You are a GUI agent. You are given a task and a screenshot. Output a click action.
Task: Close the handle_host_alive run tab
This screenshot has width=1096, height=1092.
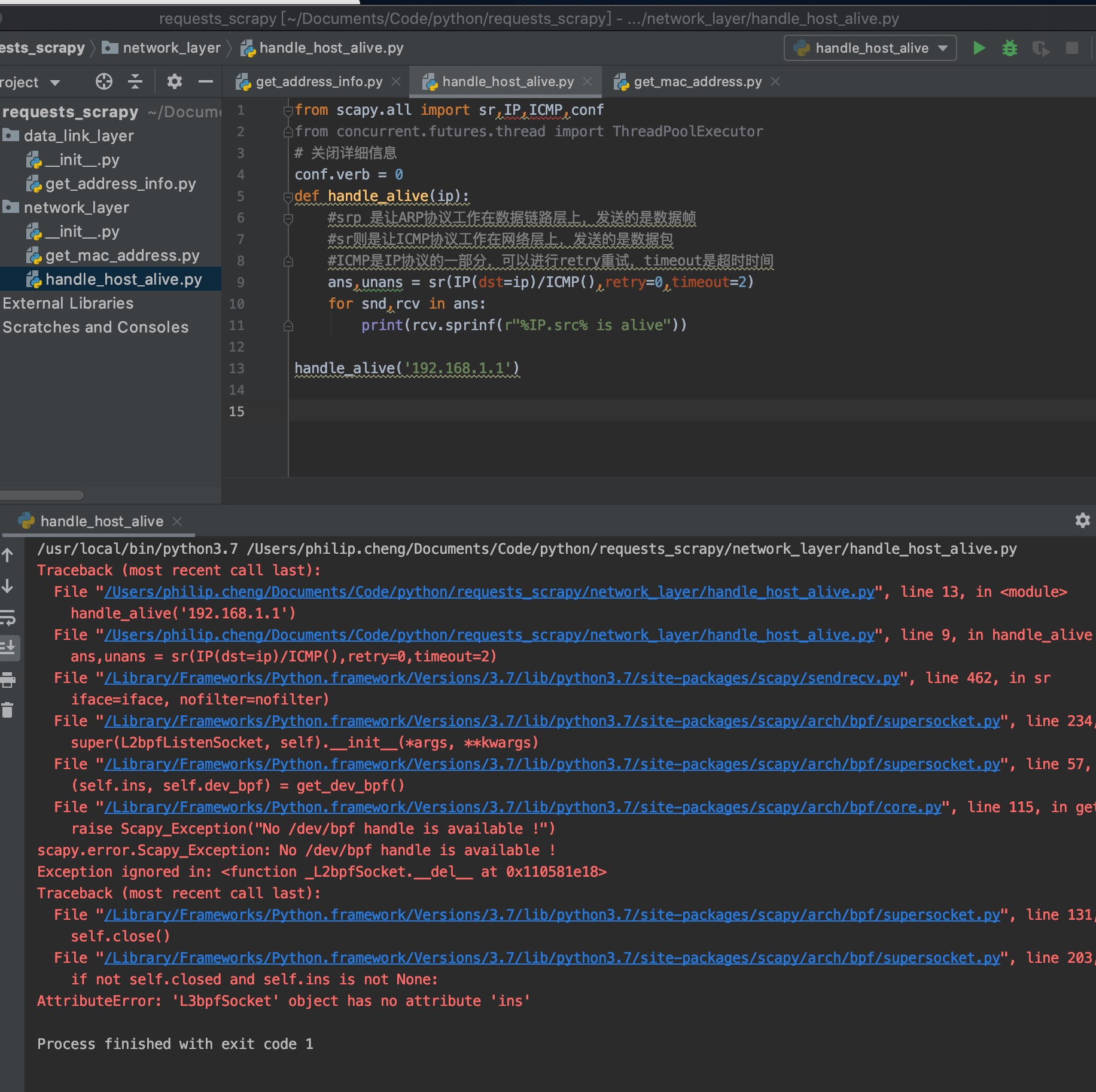(177, 521)
